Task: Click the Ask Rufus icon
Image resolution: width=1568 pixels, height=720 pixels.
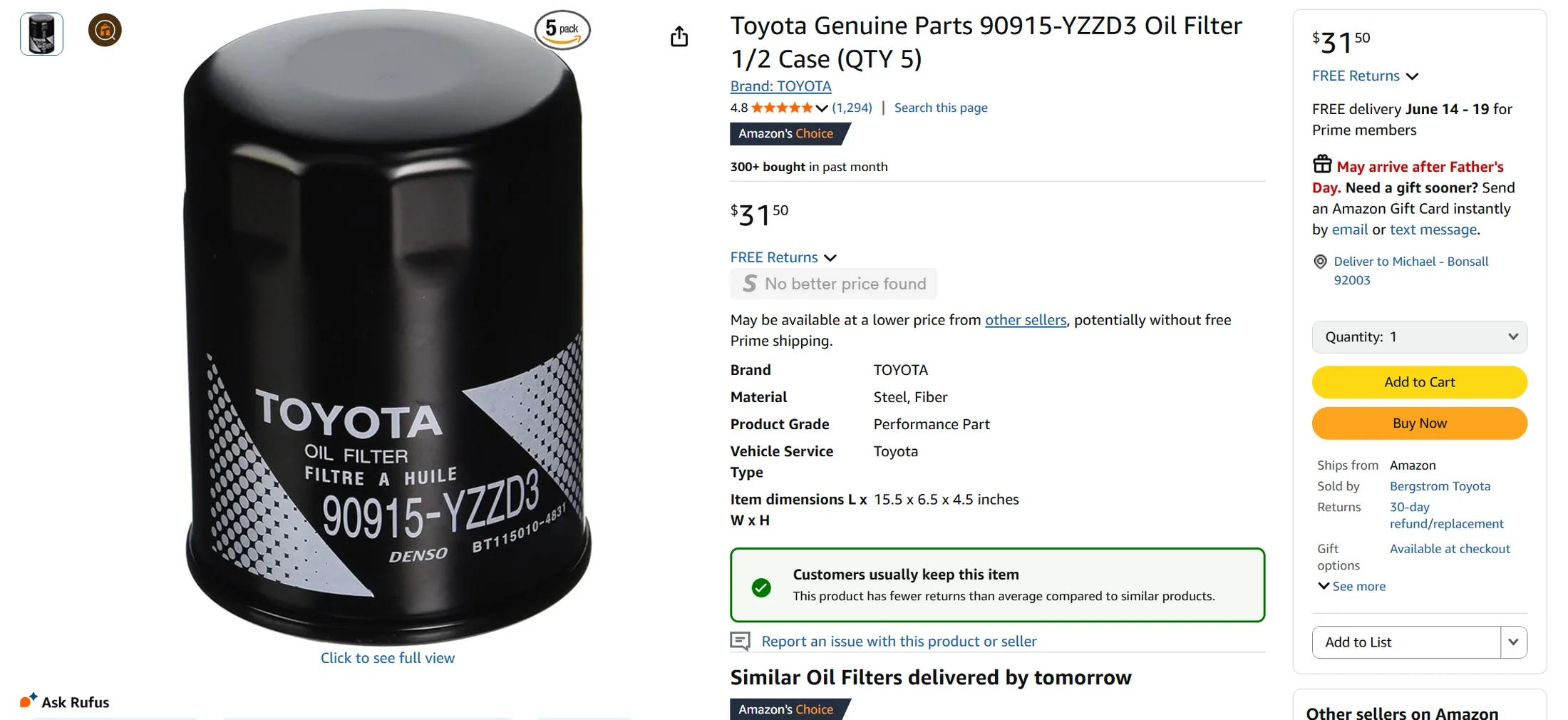Action: pos(29,700)
